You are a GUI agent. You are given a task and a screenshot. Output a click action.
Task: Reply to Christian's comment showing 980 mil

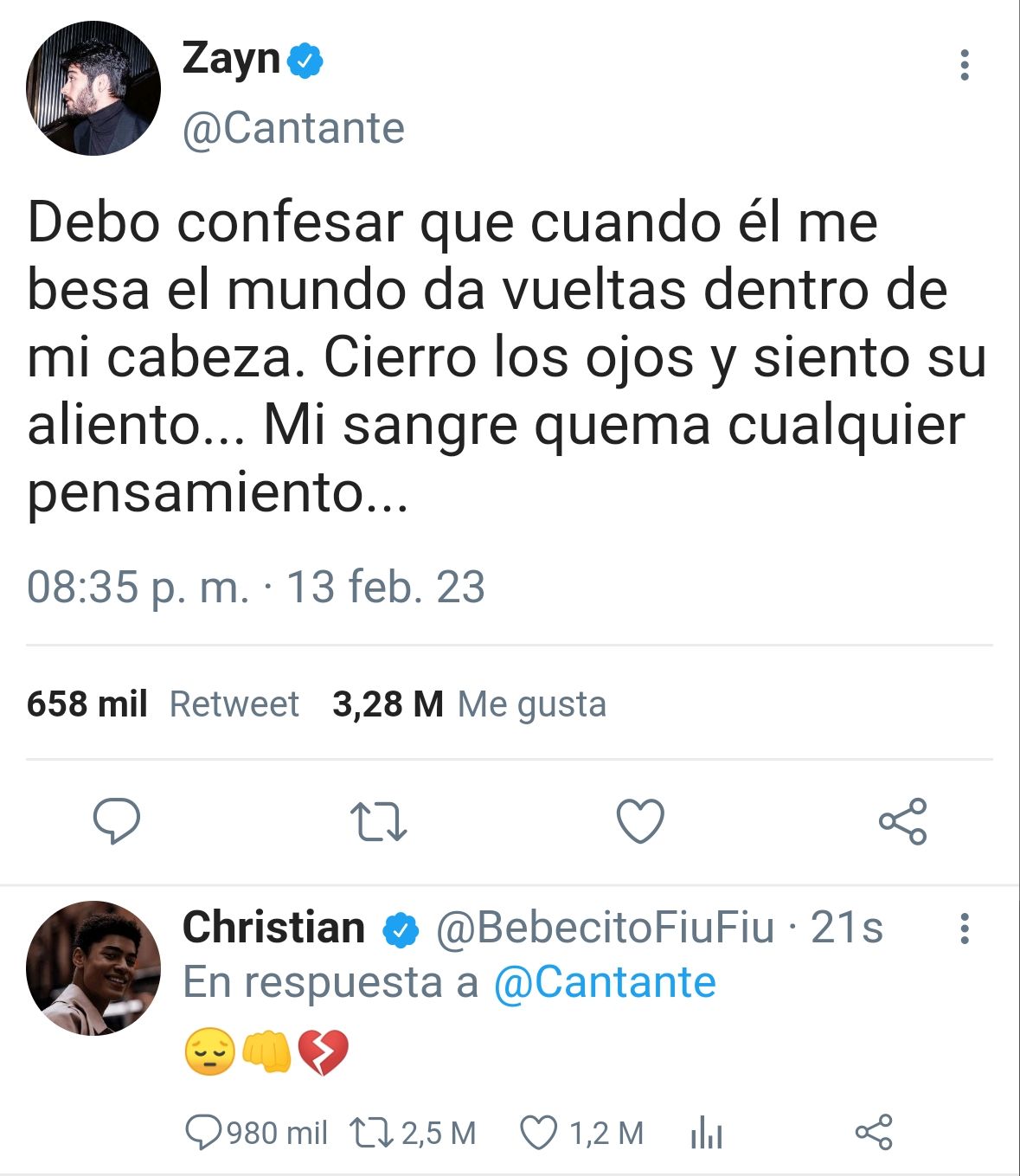pos(257,1133)
